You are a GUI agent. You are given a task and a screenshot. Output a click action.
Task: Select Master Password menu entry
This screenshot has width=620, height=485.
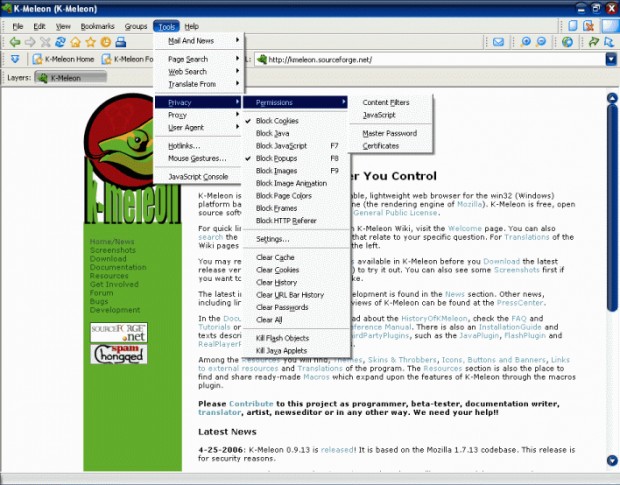tap(390, 133)
